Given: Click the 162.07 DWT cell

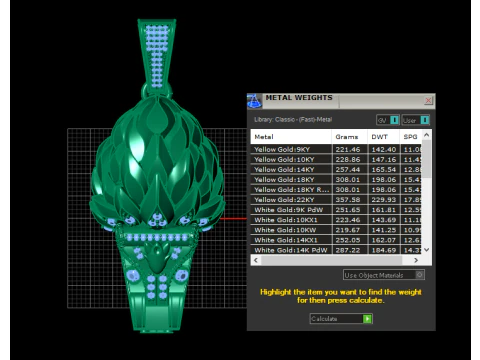Looking at the screenshot, I should point(384,240).
